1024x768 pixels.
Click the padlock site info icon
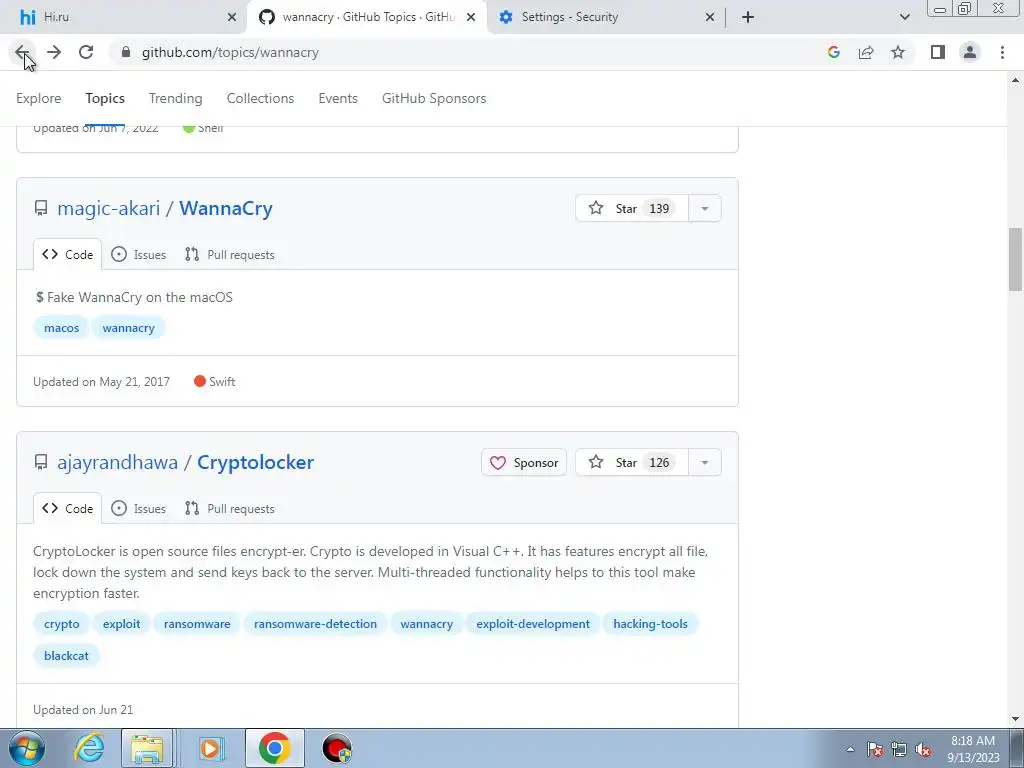point(126,52)
